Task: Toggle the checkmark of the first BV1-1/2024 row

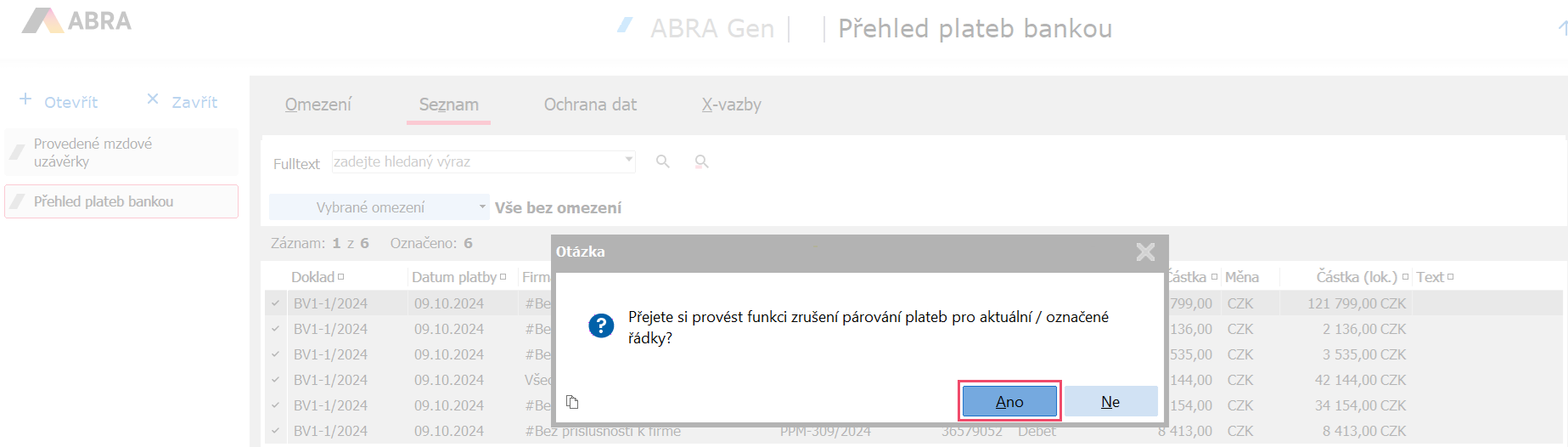Action: click(x=276, y=303)
